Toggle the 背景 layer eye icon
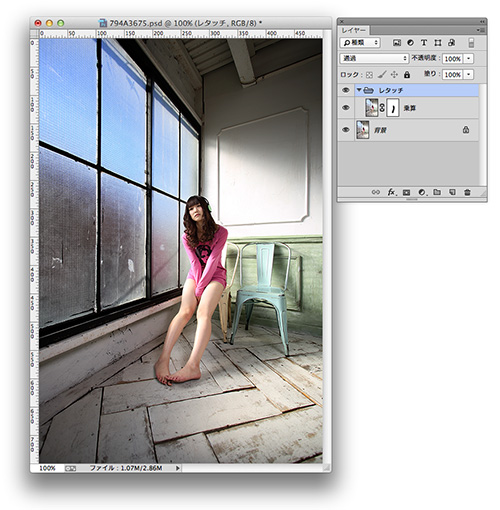 [346, 130]
